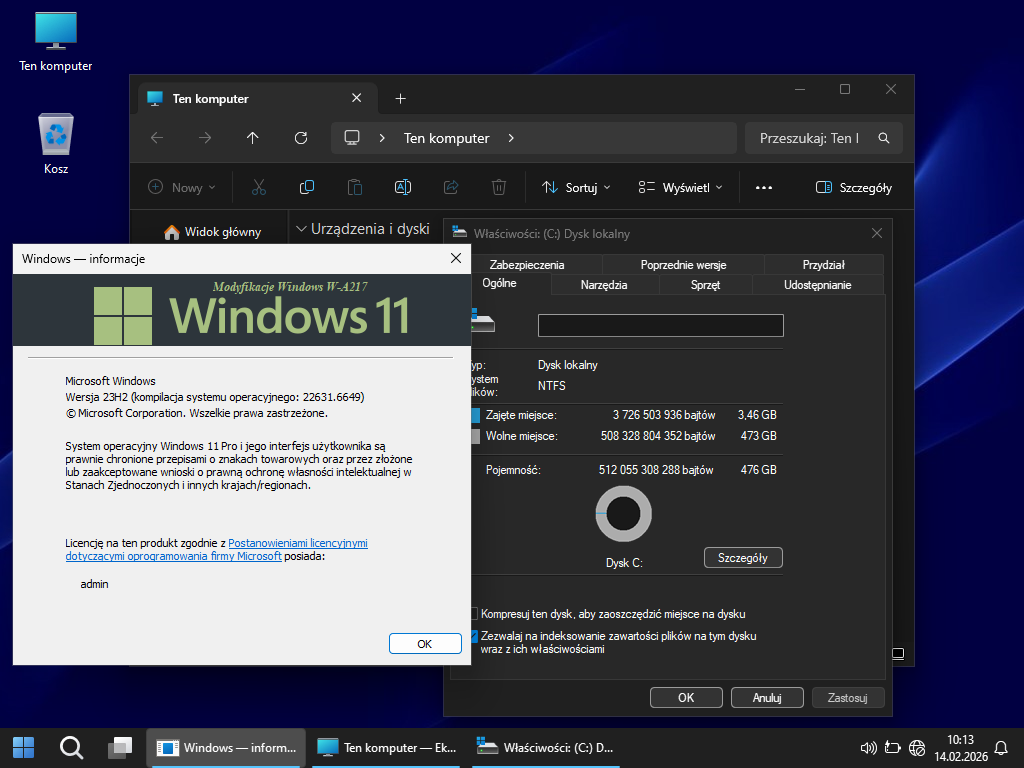Collapse the 'Urządzenia i dyski' group
The height and width of the screenshot is (768, 1024).
click(302, 229)
